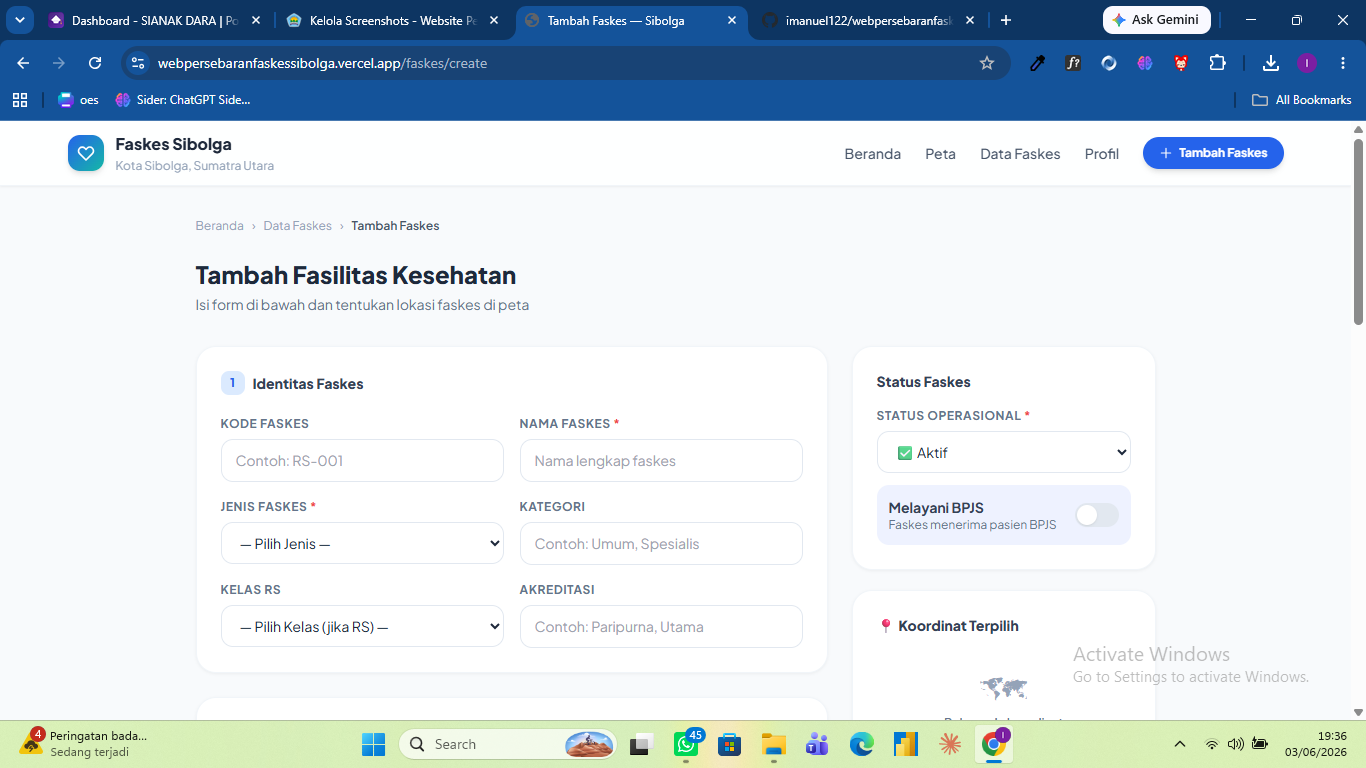Open tab search dropdown arrow
This screenshot has height=768, width=1366.
pyautogui.click(x=19, y=20)
